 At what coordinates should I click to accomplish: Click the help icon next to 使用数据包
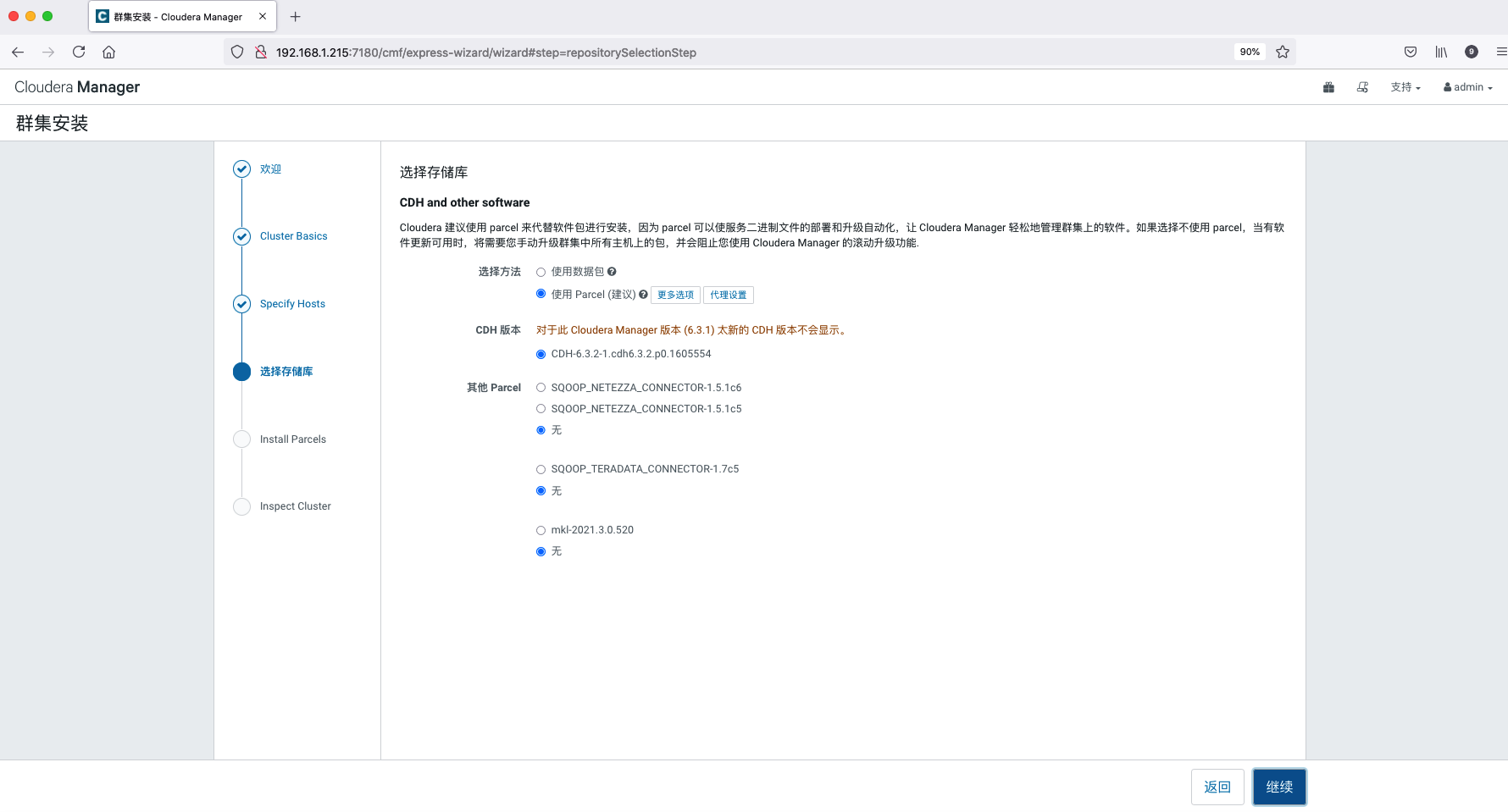[x=612, y=272]
